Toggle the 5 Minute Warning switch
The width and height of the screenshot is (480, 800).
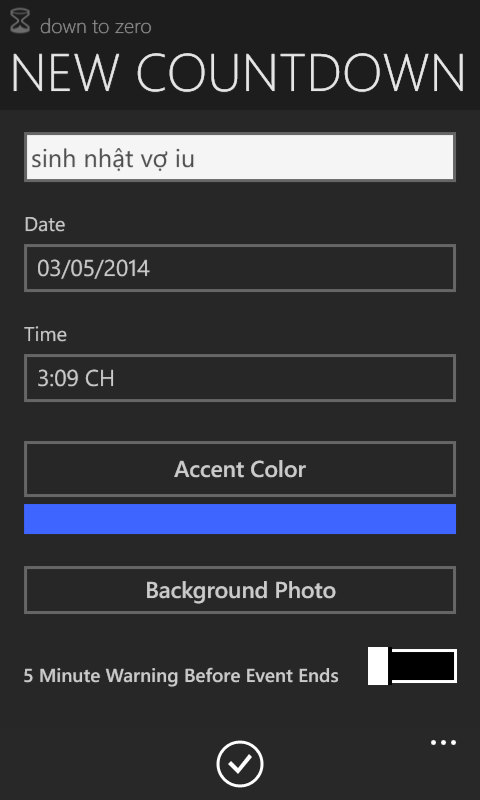412,666
